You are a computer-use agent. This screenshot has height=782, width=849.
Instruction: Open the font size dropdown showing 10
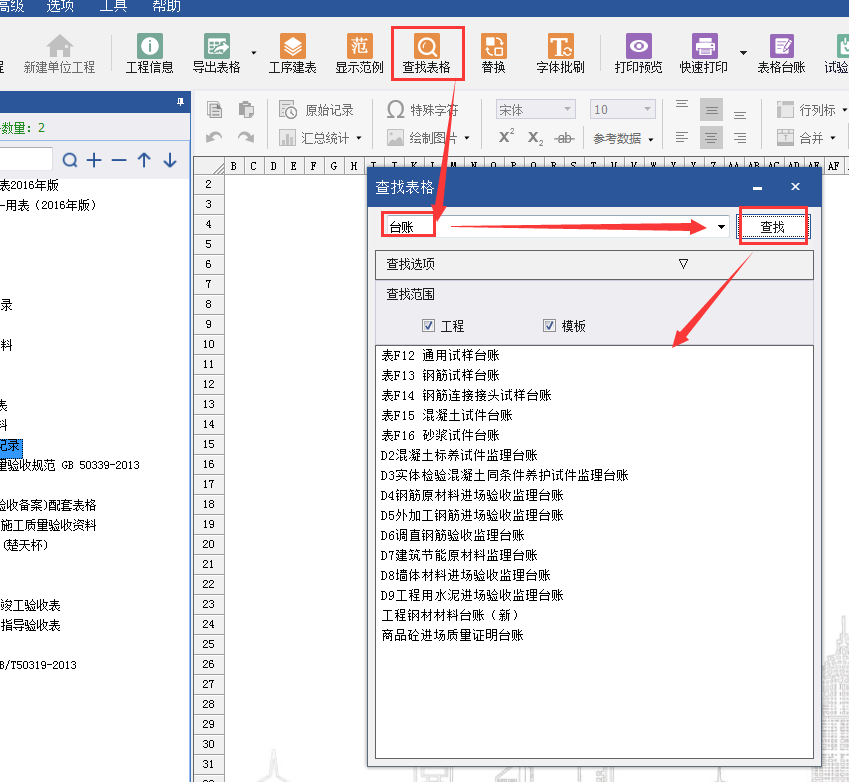[x=648, y=110]
